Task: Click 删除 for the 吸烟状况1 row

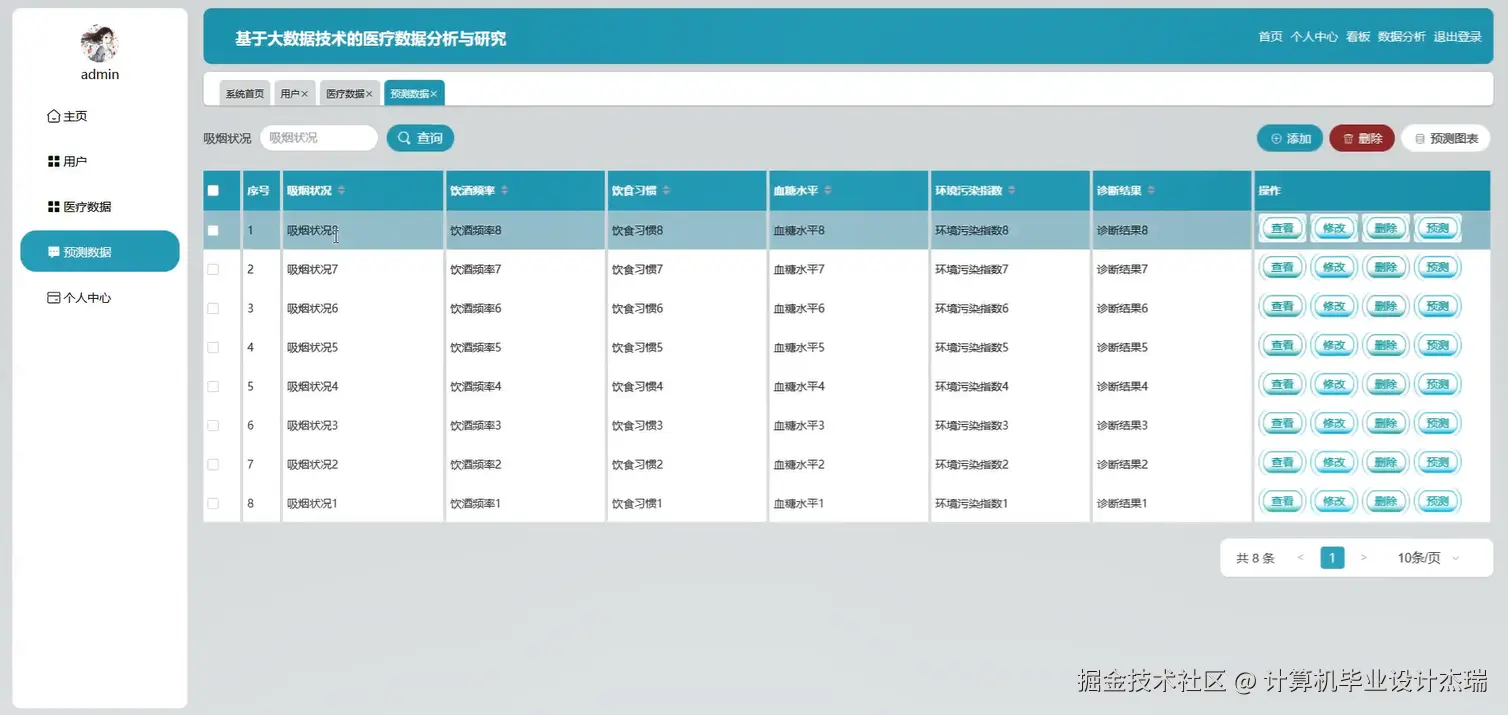Action: pyautogui.click(x=1386, y=502)
